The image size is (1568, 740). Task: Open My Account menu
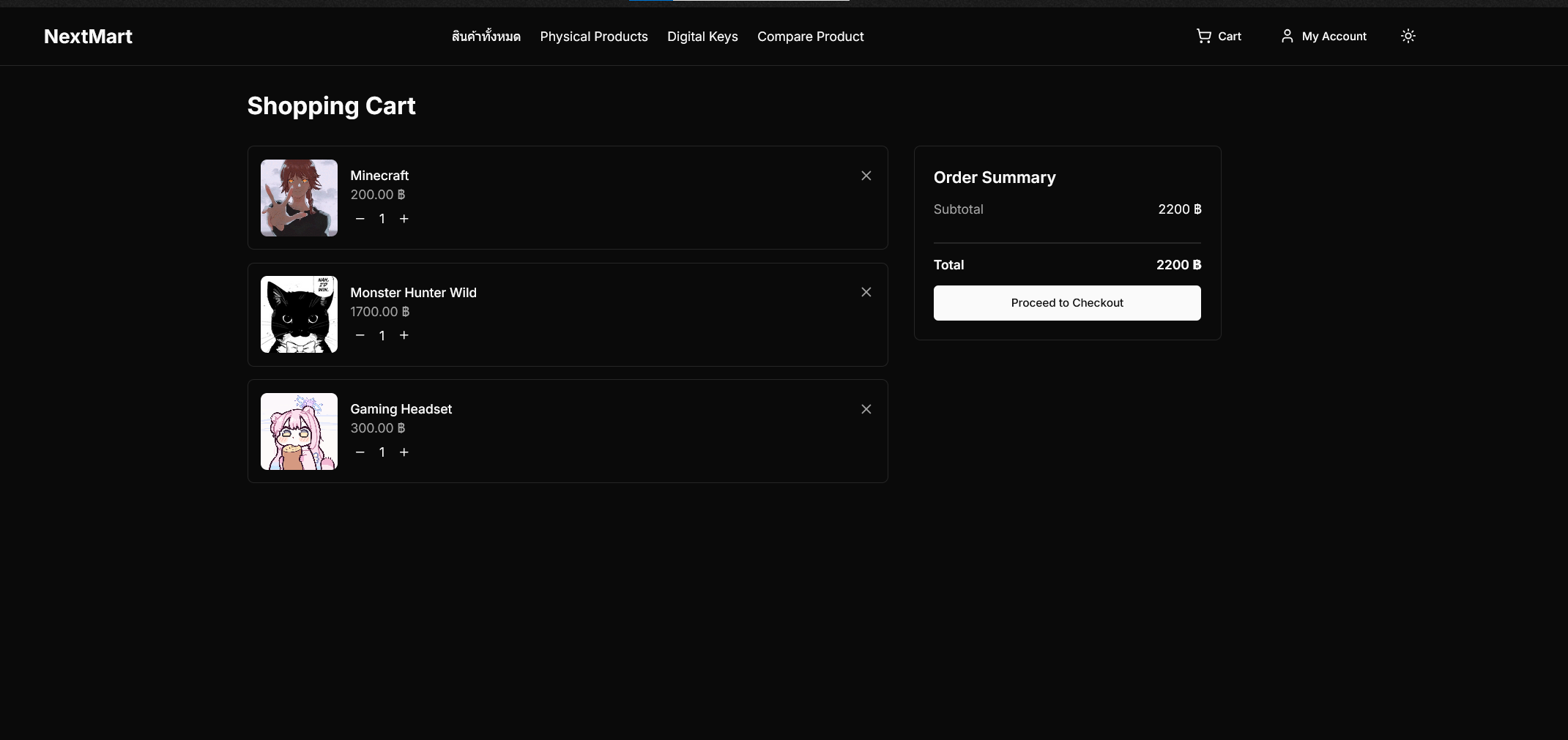coord(1323,36)
